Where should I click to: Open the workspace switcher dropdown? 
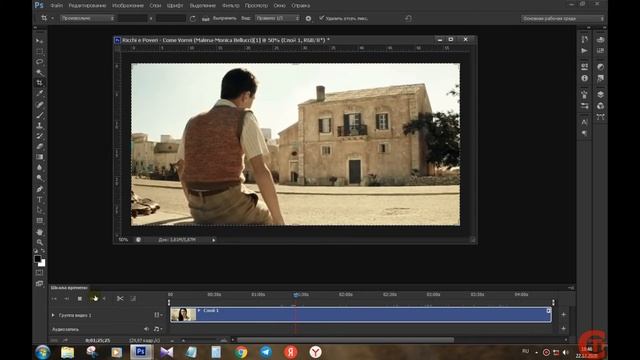point(562,18)
